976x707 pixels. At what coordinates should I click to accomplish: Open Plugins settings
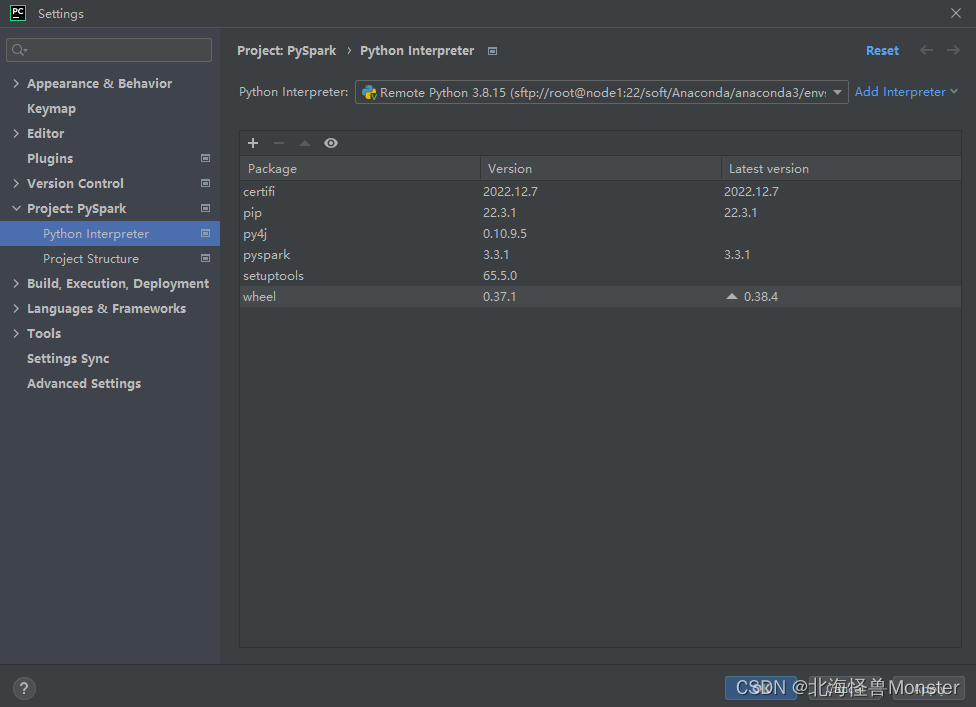click(x=50, y=159)
